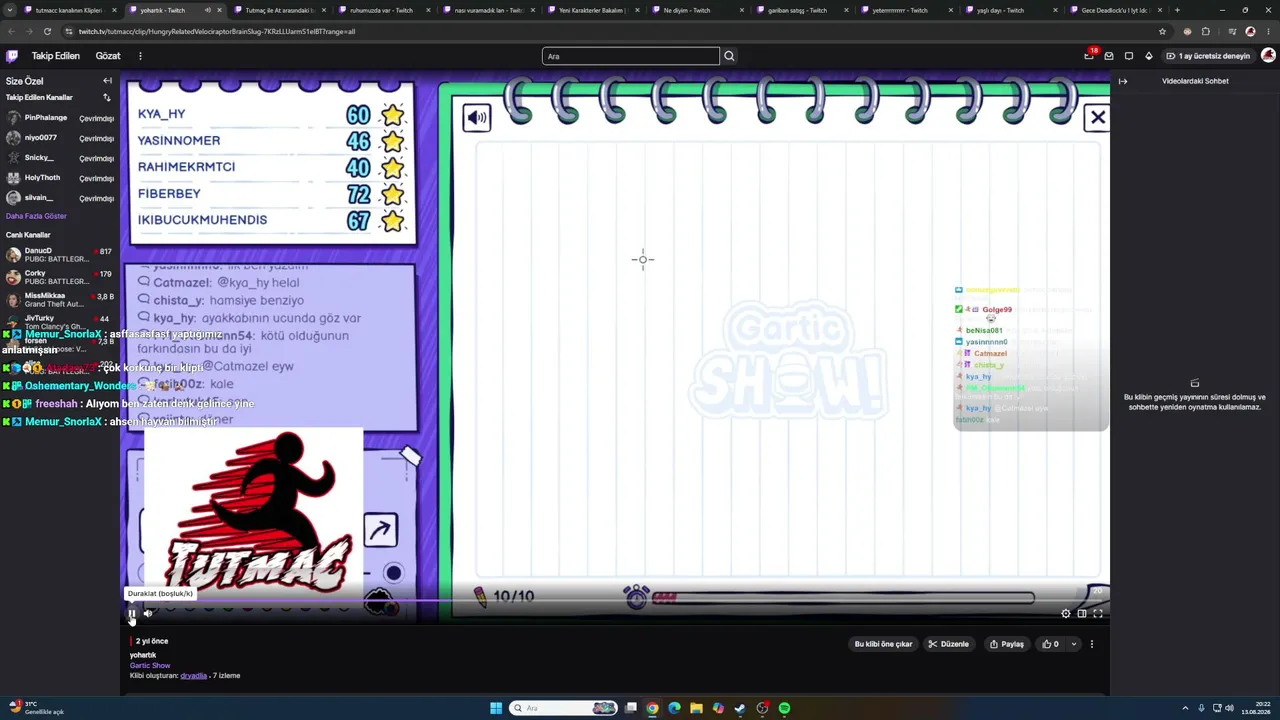The image size is (1280, 720).
Task: Click Windows taskbar search box
Action: [x=563, y=708]
